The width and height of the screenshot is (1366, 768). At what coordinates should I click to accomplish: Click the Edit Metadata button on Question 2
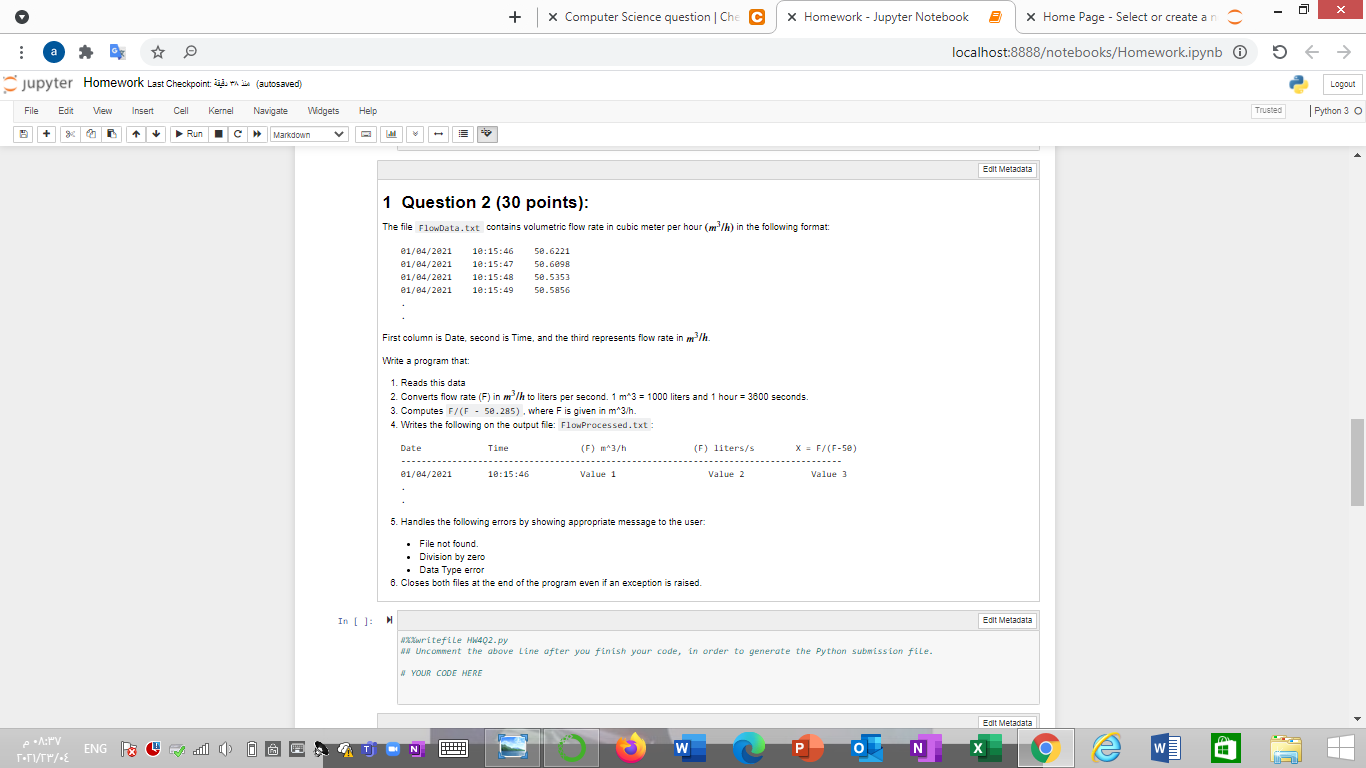1006,170
